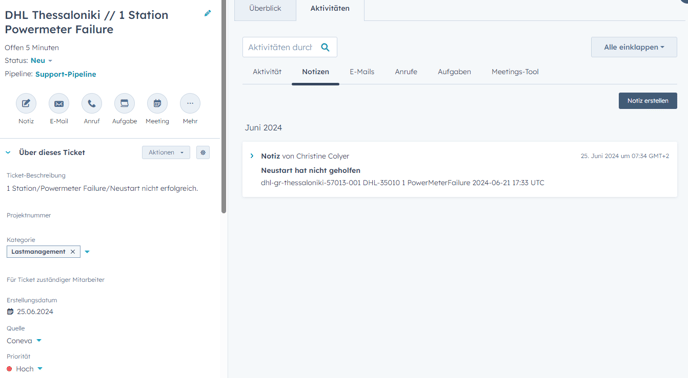Switch to the Aktivität filter tab
The width and height of the screenshot is (688, 378).
click(267, 72)
